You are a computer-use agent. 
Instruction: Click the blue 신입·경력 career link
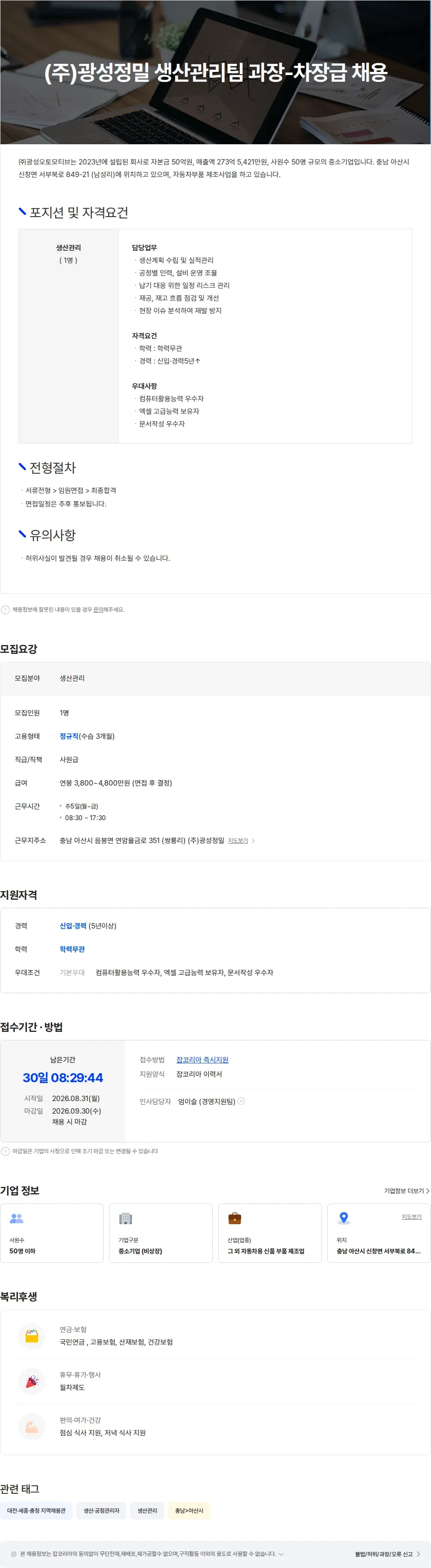click(73, 926)
